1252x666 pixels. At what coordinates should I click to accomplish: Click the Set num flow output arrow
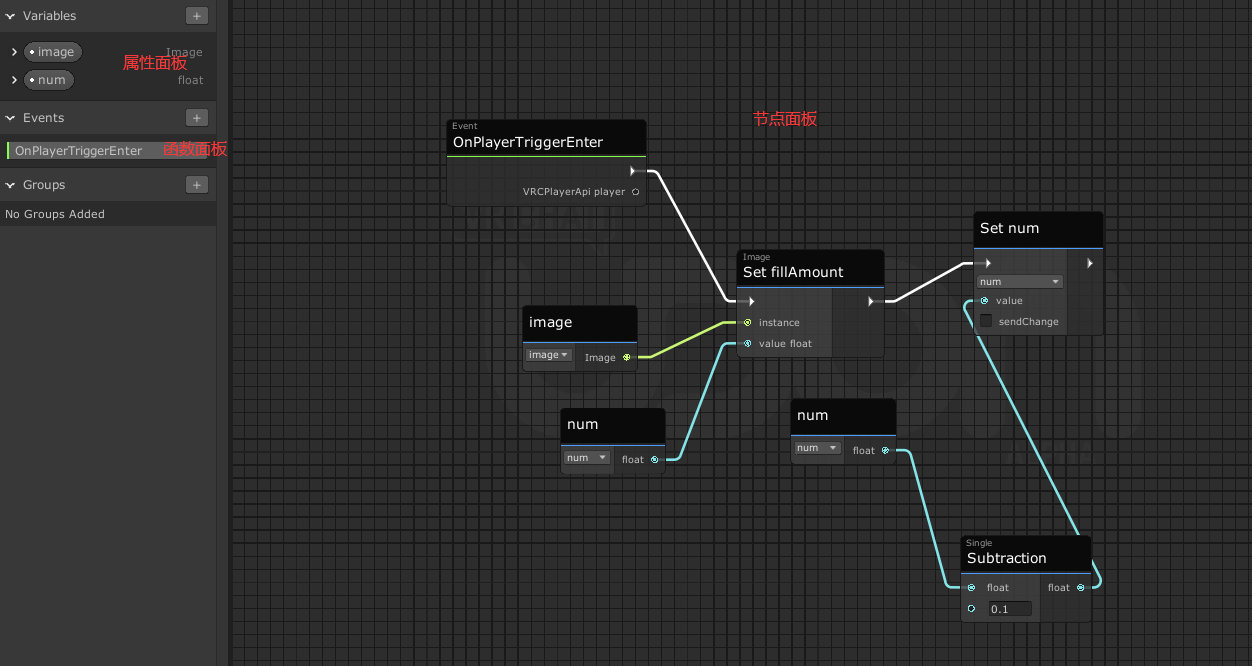1089,263
